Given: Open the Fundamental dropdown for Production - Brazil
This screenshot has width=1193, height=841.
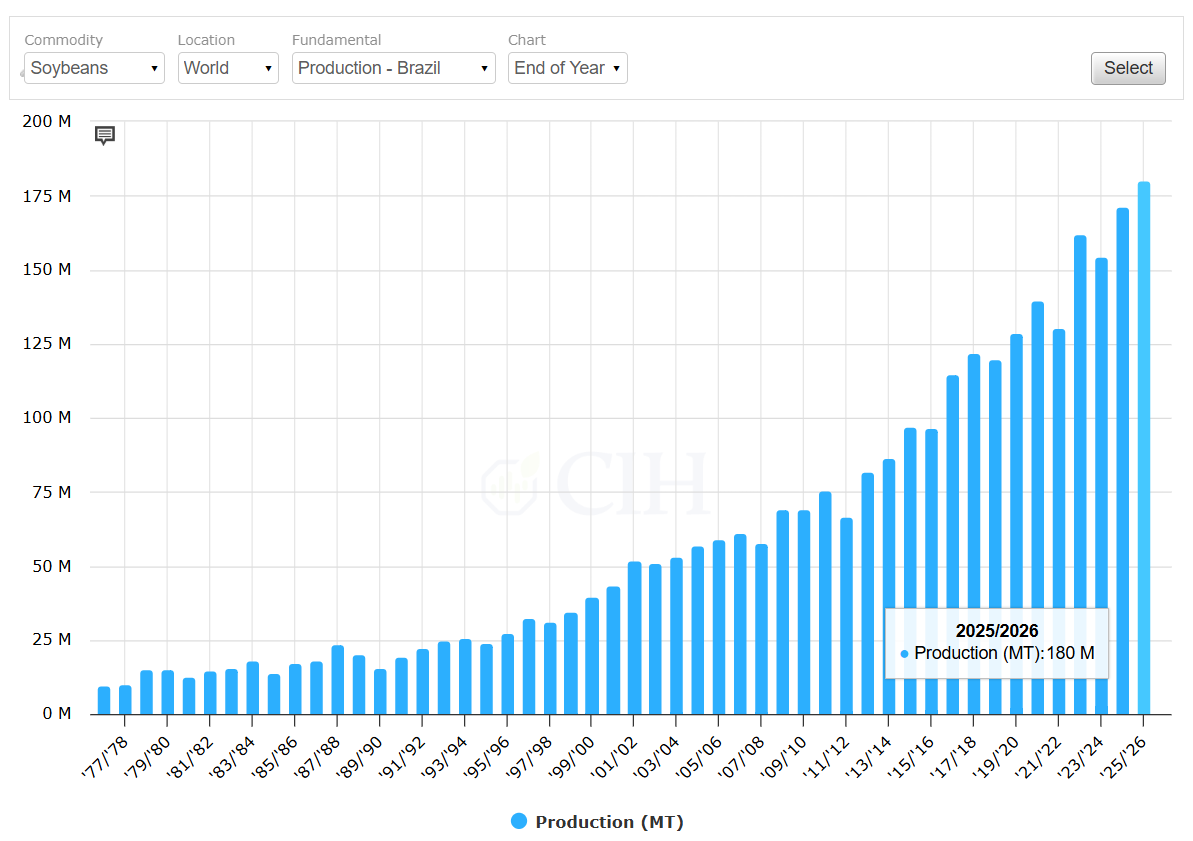Looking at the screenshot, I should coord(393,68).
